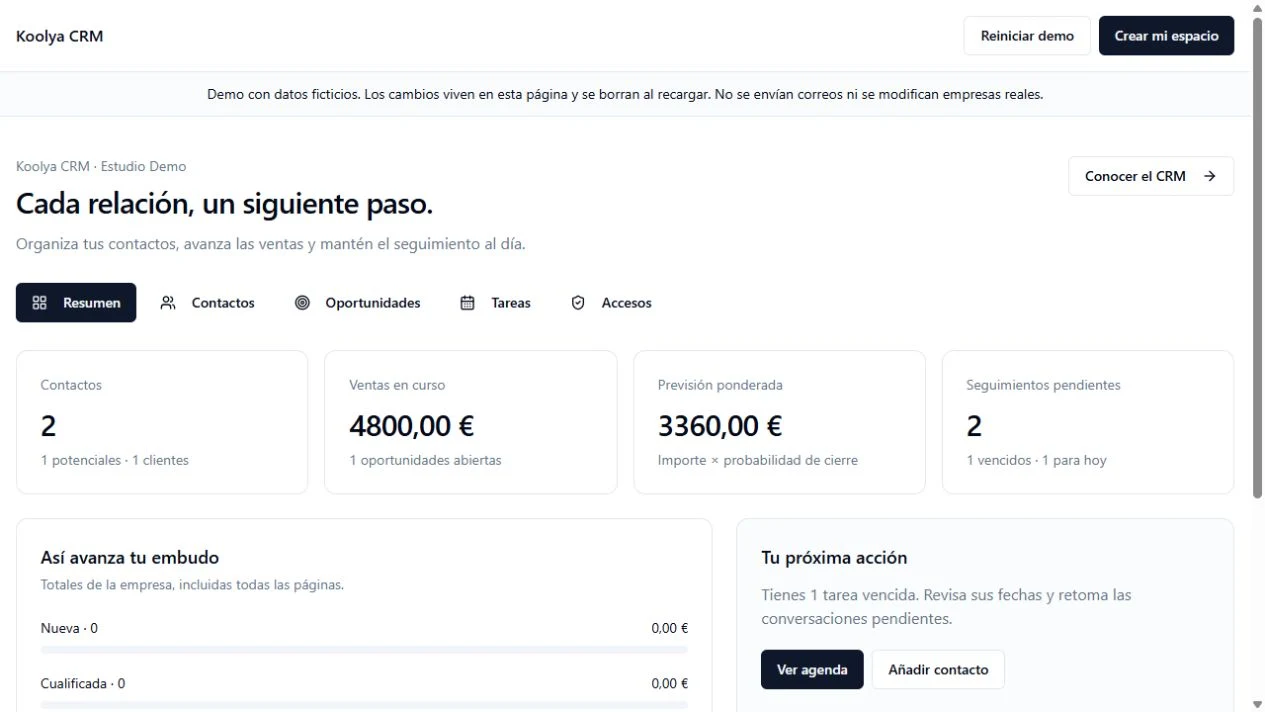Click the Nueva stage progress bar
The image size is (1265, 712).
[364, 650]
